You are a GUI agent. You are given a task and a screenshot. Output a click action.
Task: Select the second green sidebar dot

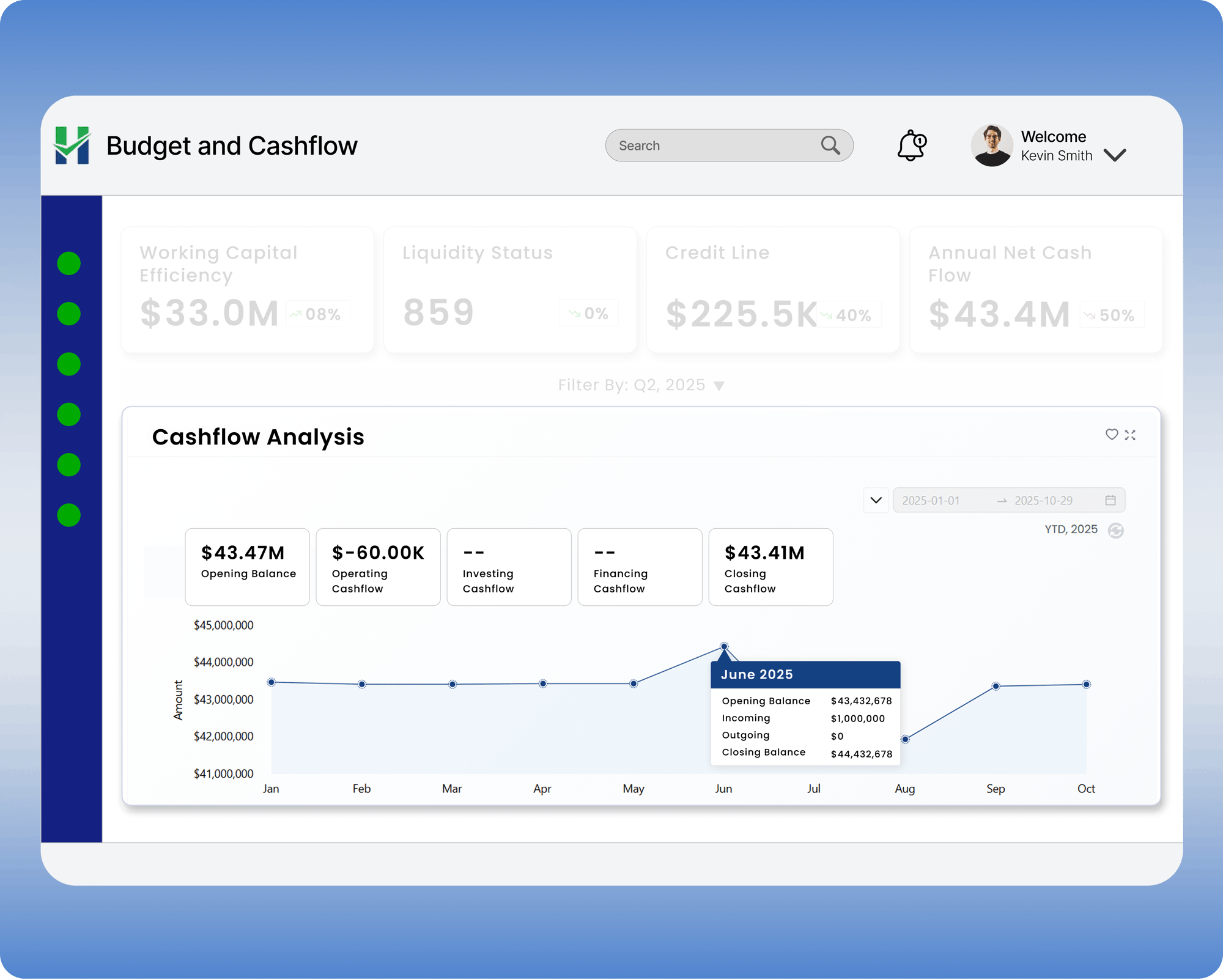pyautogui.click(x=68, y=313)
